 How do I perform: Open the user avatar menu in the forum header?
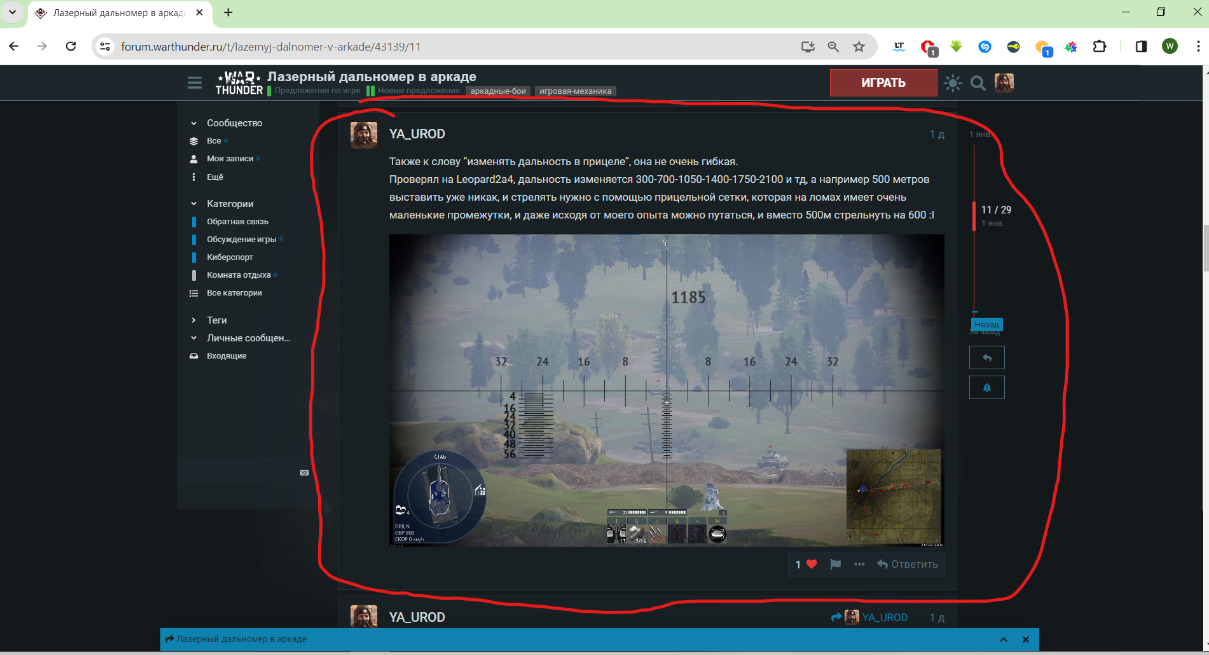coord(1004,83)
